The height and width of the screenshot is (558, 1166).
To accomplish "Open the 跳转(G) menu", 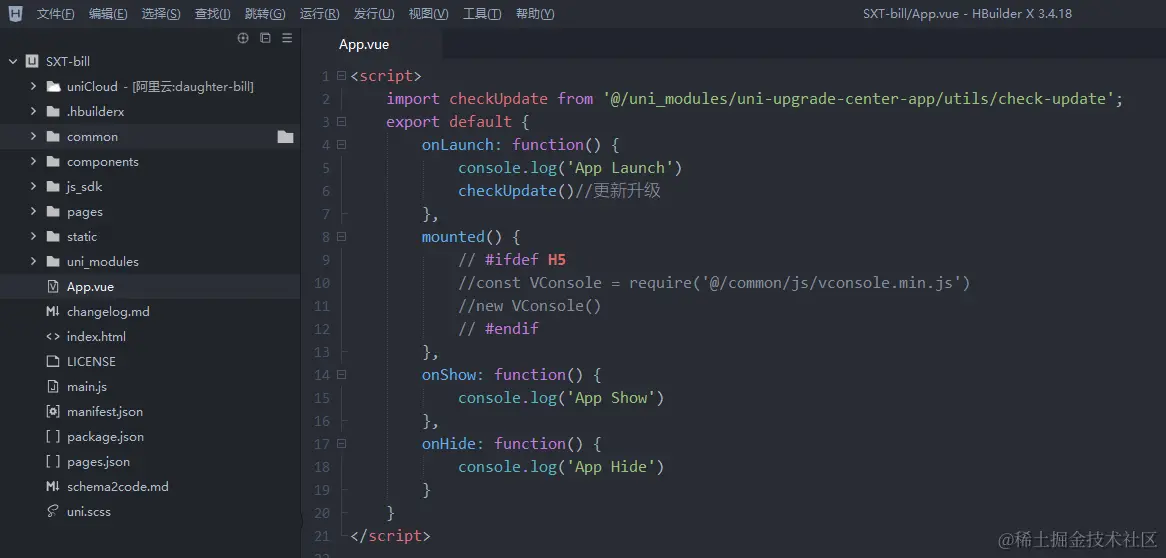I will point(265,13).
